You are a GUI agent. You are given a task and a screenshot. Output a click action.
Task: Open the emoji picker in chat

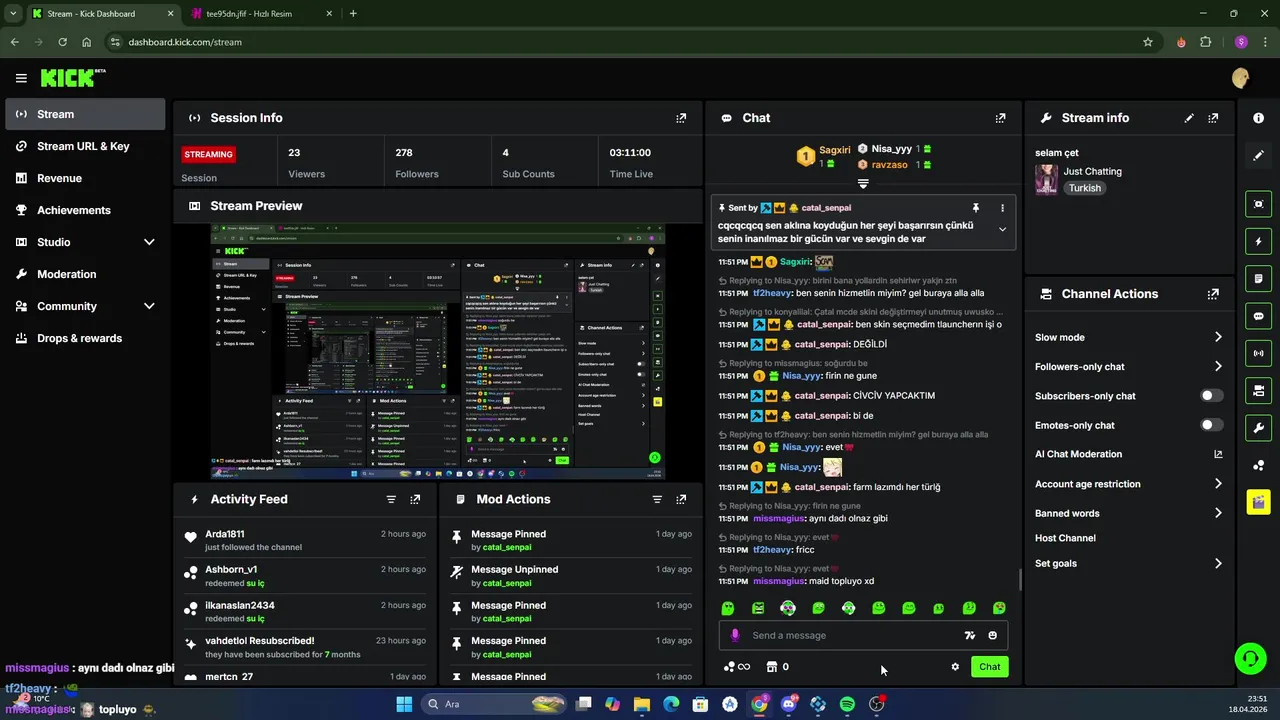click(x=992, y=635)
